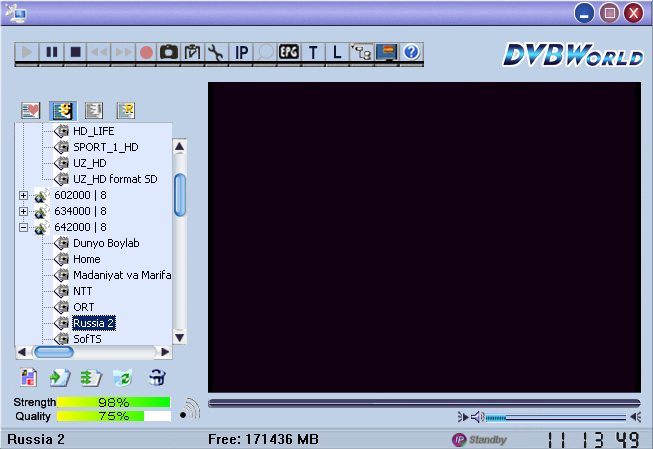Expand the 634000 | 8 transponder node
The height and width of the screenshot is (449, 653).
click(23, 211)
